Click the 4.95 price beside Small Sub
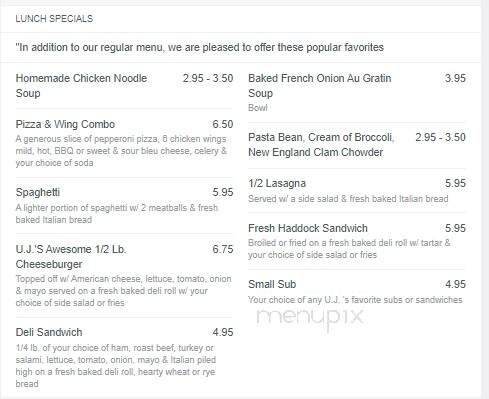Screen dimensions: 489x399 pyautogui.click(x=455, y=284)
